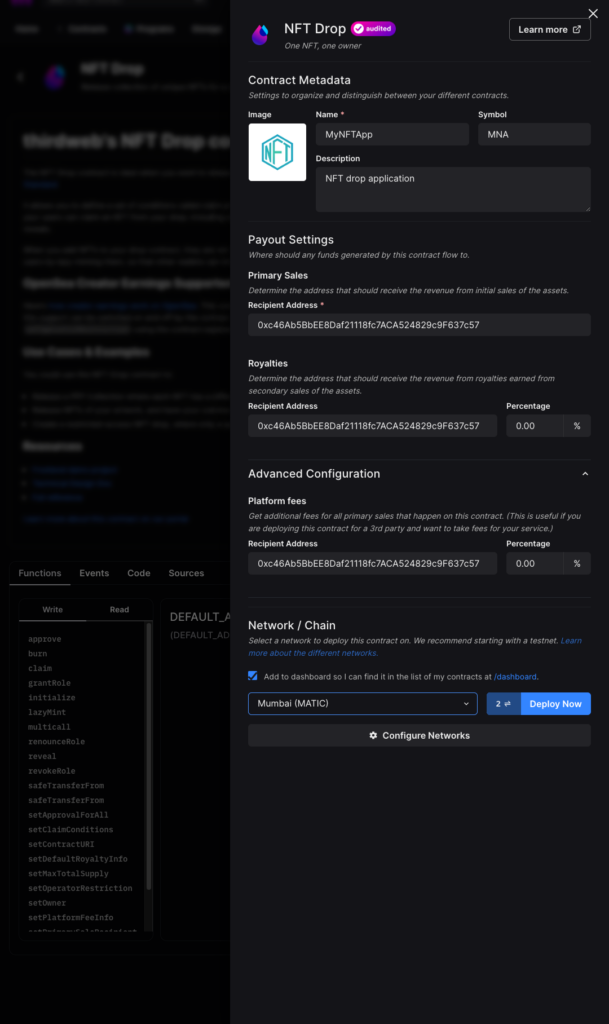
Task: Select the multicall function
Action: (49, 727)
